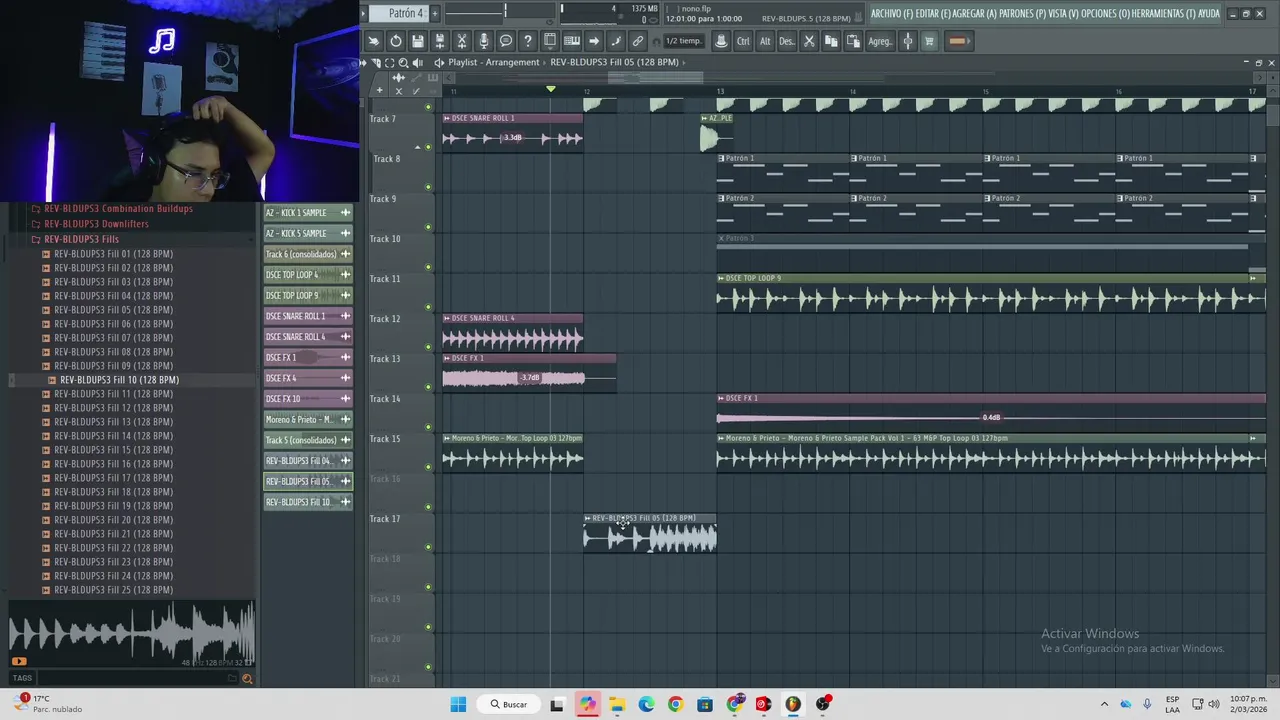1280x720 pixels.
Task: Open the AGREGAR (A) menu
Action: tap(976, 13)
